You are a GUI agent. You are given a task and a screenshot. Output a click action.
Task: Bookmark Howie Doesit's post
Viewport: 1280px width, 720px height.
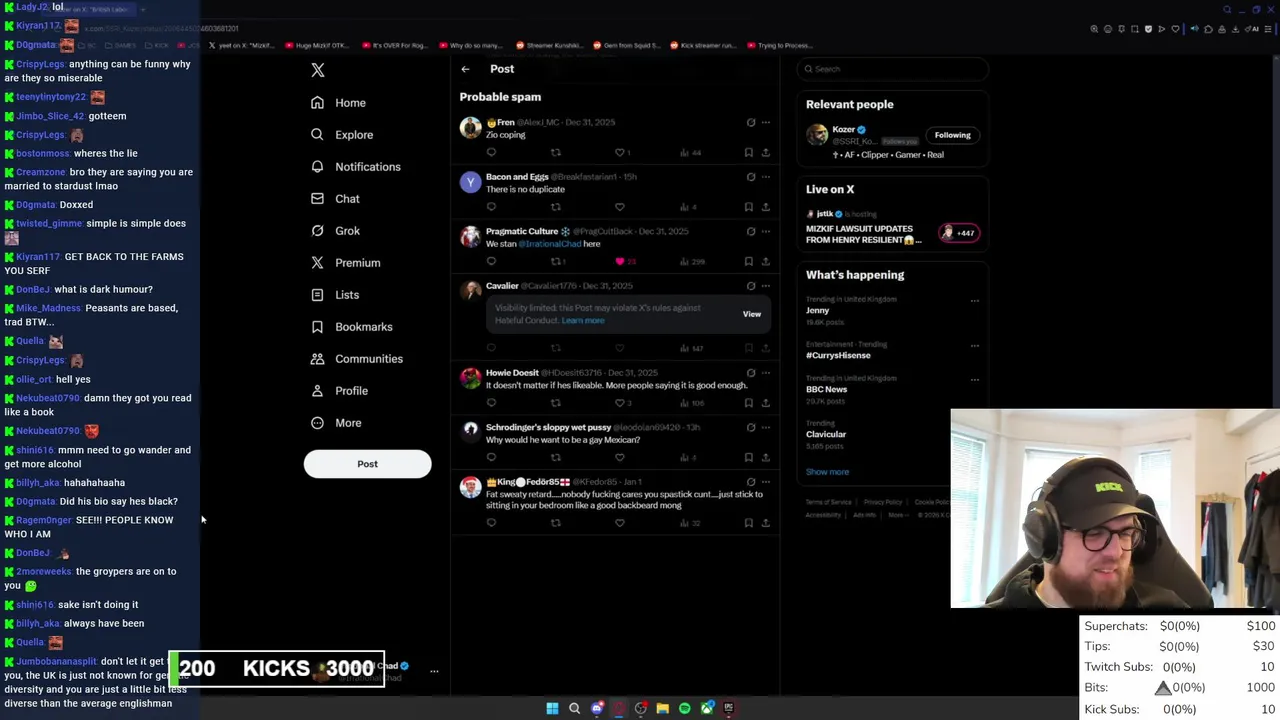[748, 403]
